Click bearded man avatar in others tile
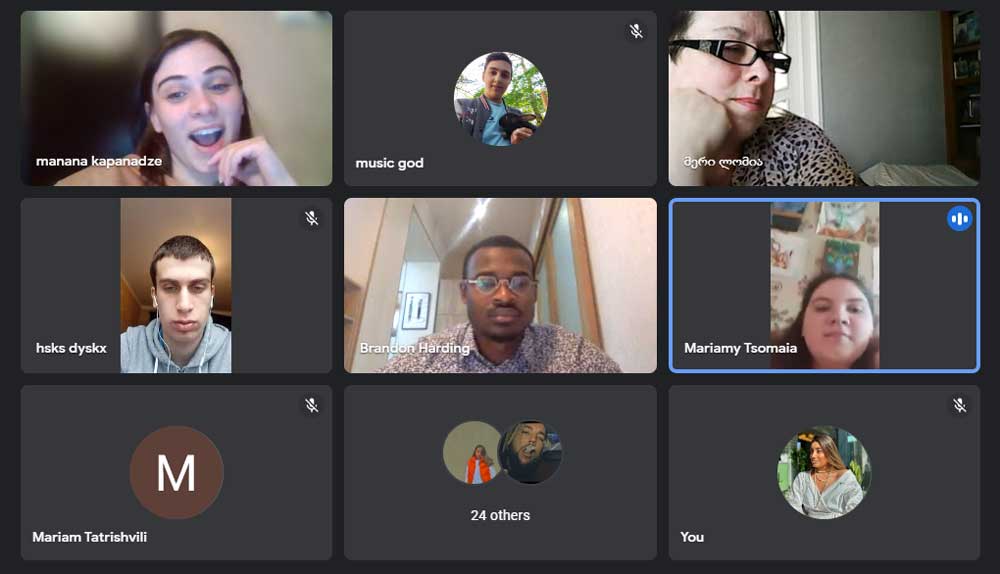Screen dimensions: 1000x574 (x=531, y=452)
